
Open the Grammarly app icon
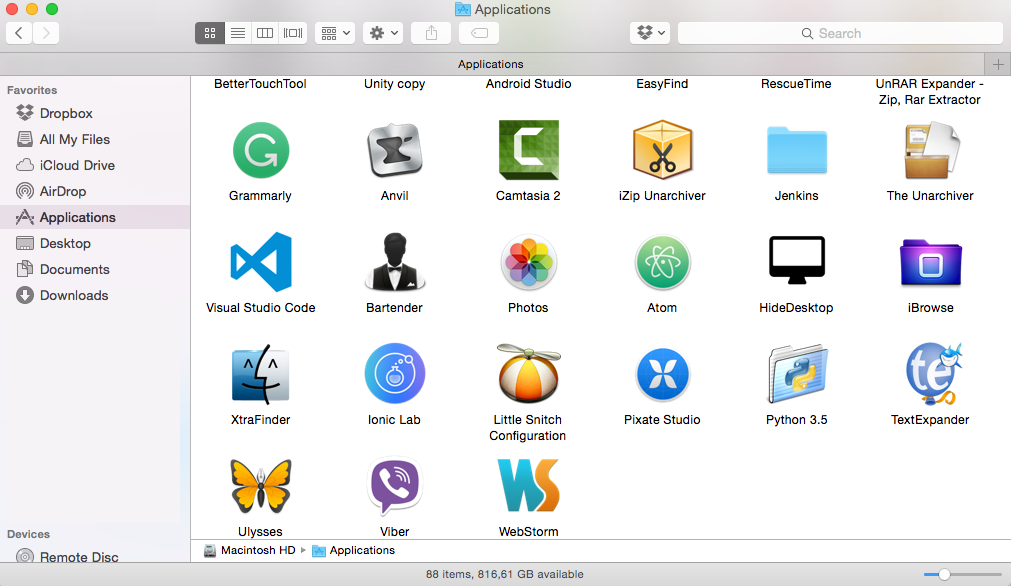(260, 150)
